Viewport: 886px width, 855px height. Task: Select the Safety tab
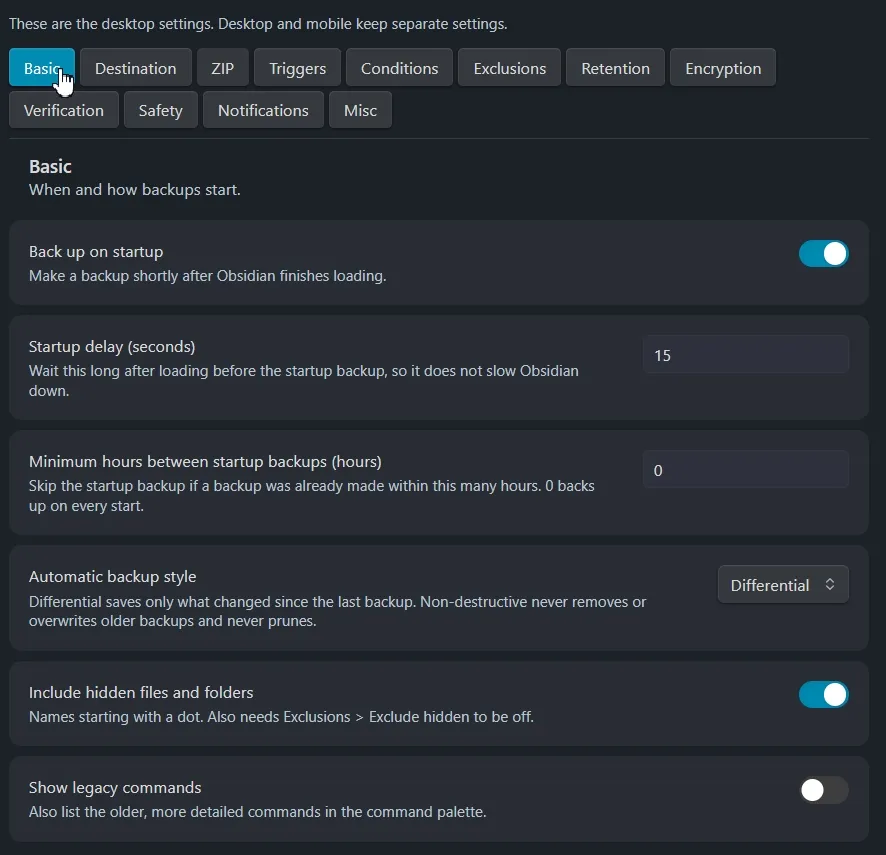pyautogui.click(x=160, y=110)
